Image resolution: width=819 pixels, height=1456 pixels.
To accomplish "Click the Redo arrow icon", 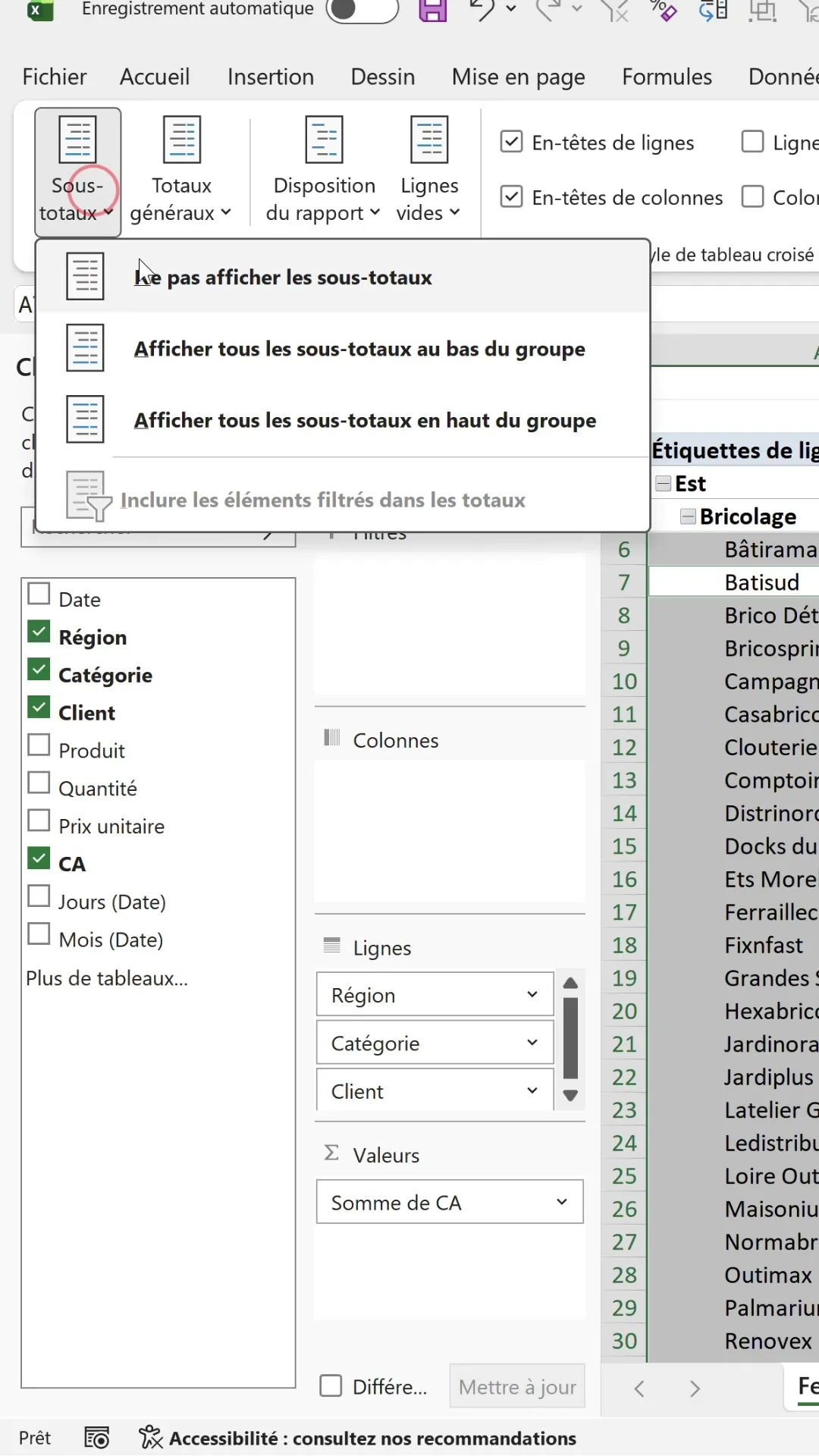I will [548, 10].
